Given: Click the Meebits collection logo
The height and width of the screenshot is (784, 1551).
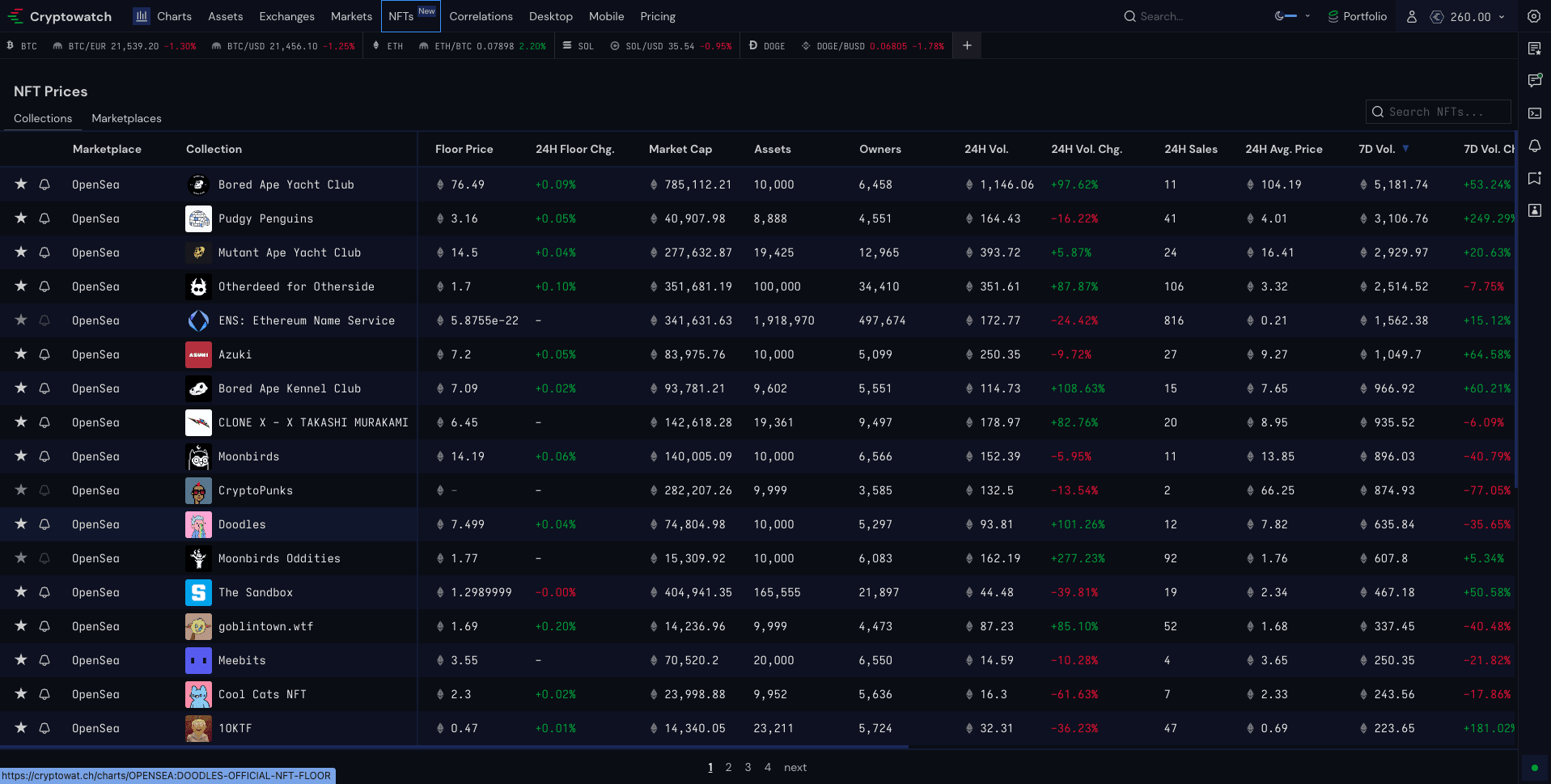Looking at the screenshot, I should tap(198, 660).
